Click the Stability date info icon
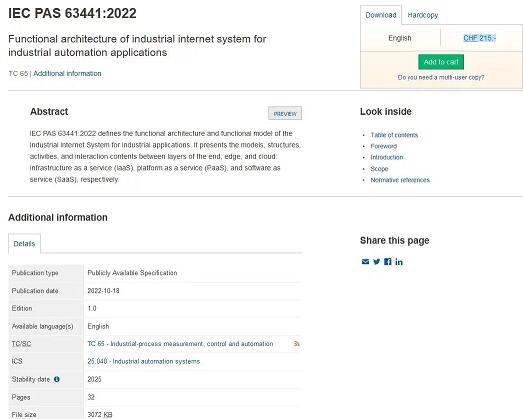This screenshot has width=523, height=419. (x=57, y=379)
